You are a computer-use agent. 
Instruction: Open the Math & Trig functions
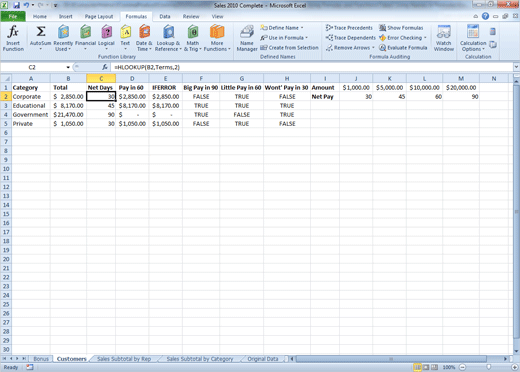tap(193, 38)
